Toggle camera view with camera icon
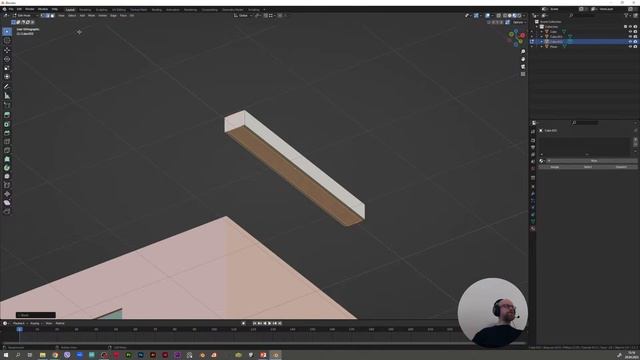This screenshot has width=640, height=360. pyautogui.click(x=523, y=67)
